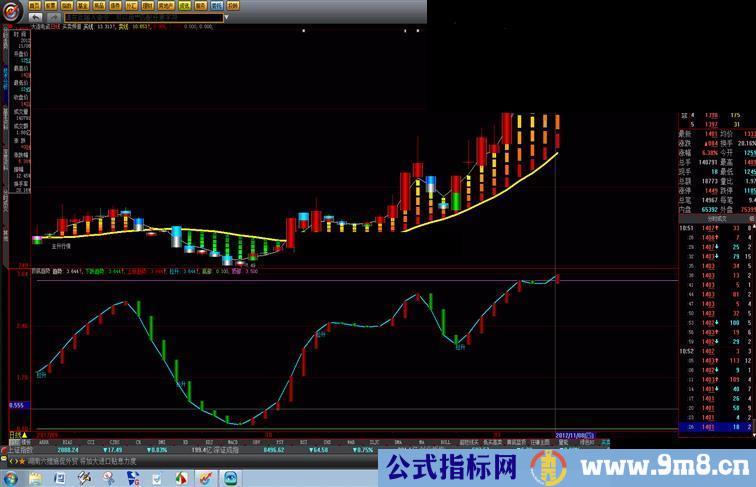Open the Windows Start menu

[x=12, y=478]
